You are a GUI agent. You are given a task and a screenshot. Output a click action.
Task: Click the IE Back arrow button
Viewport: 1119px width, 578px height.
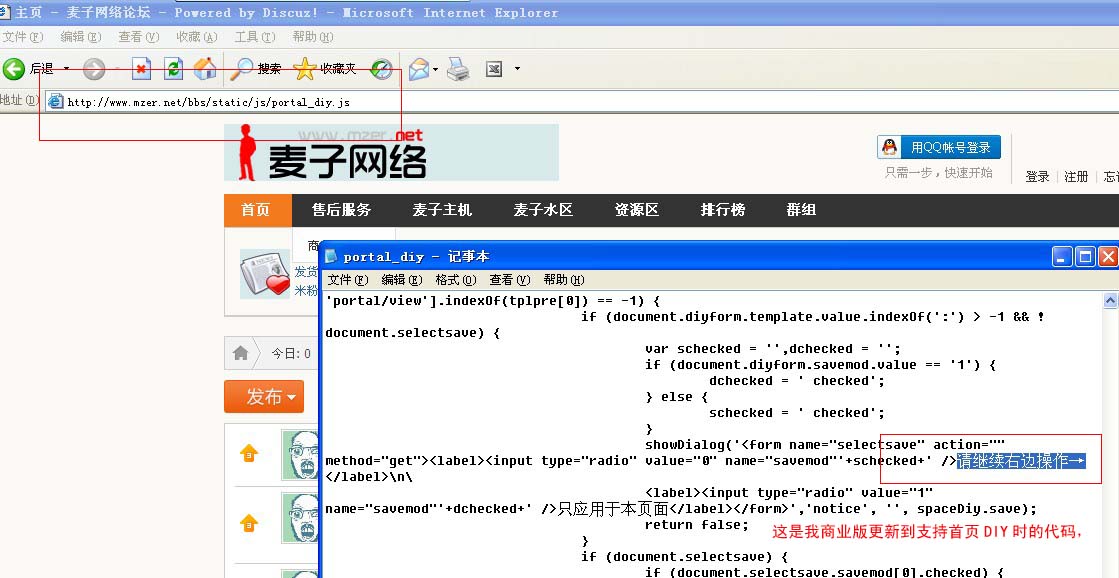[15, 69]
